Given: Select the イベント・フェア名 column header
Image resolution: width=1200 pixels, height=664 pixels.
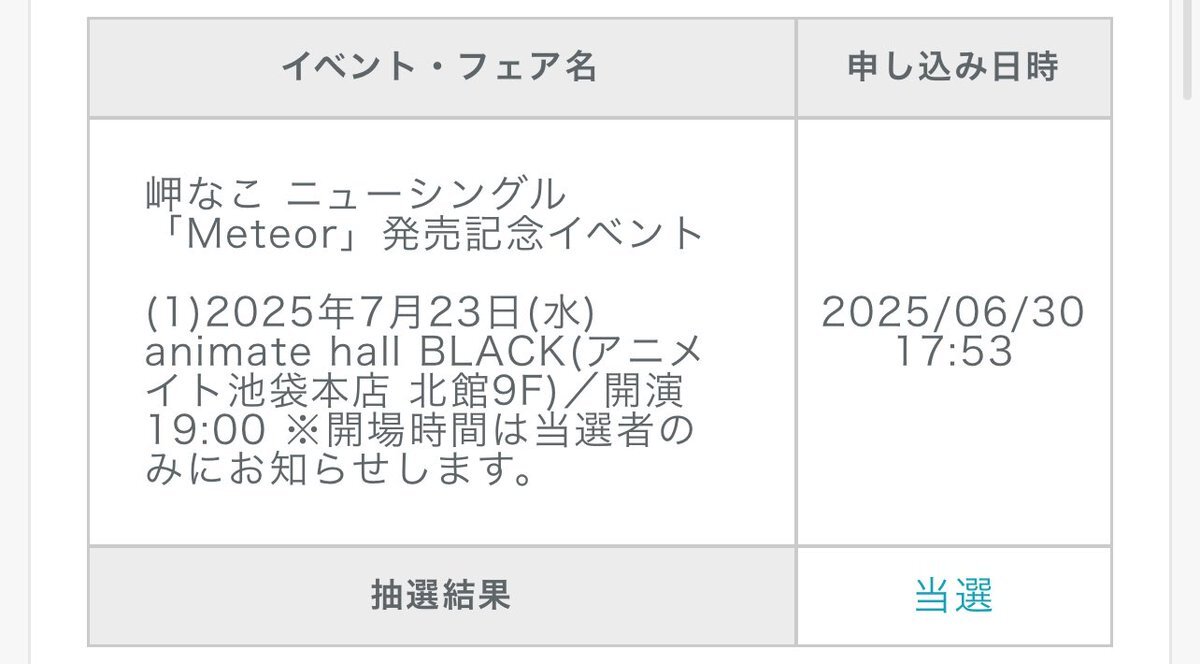Looking at the screenshot, I should [x=441, y=67].
